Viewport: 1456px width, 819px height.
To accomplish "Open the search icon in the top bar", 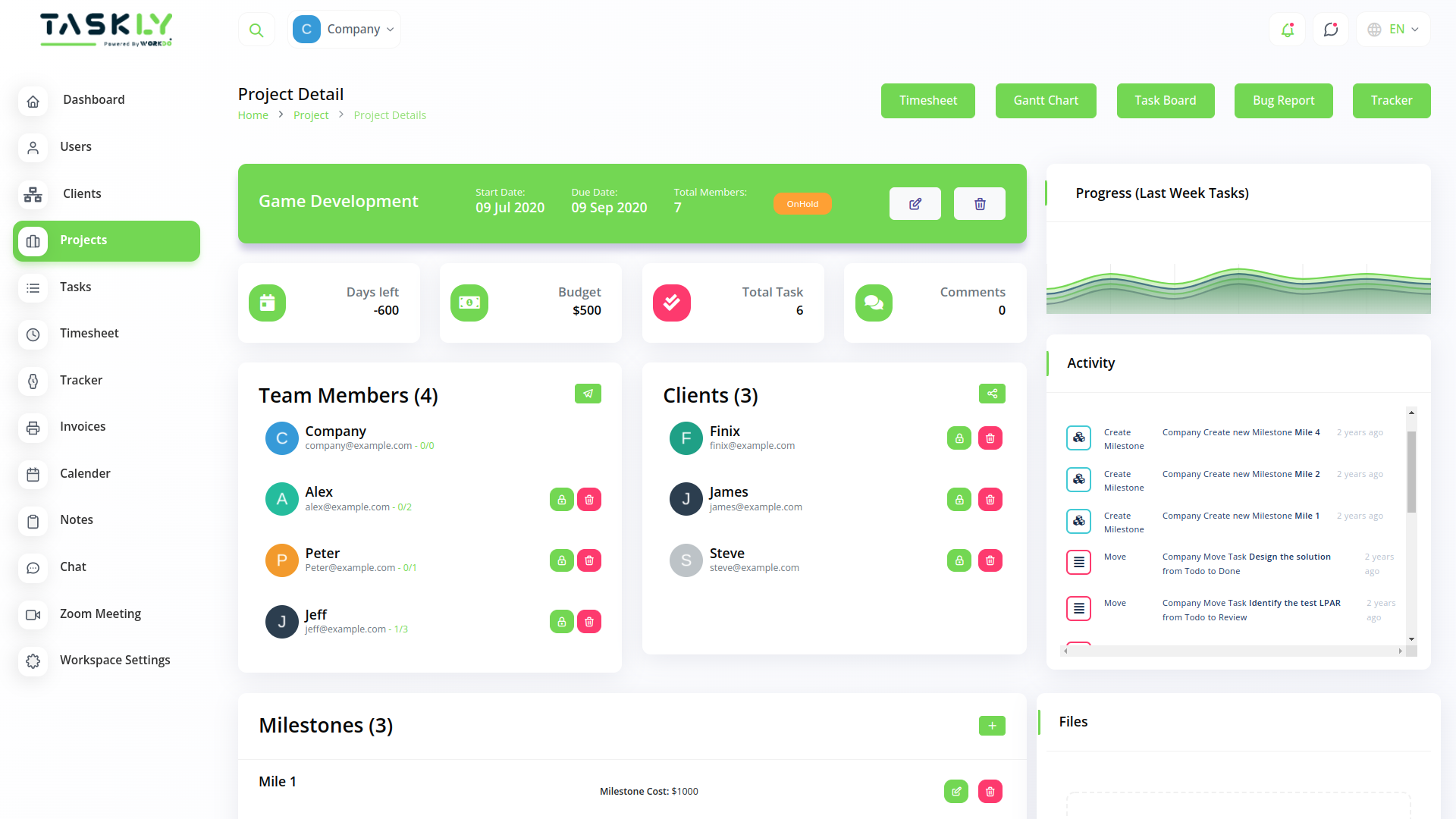I will (256, 29).
